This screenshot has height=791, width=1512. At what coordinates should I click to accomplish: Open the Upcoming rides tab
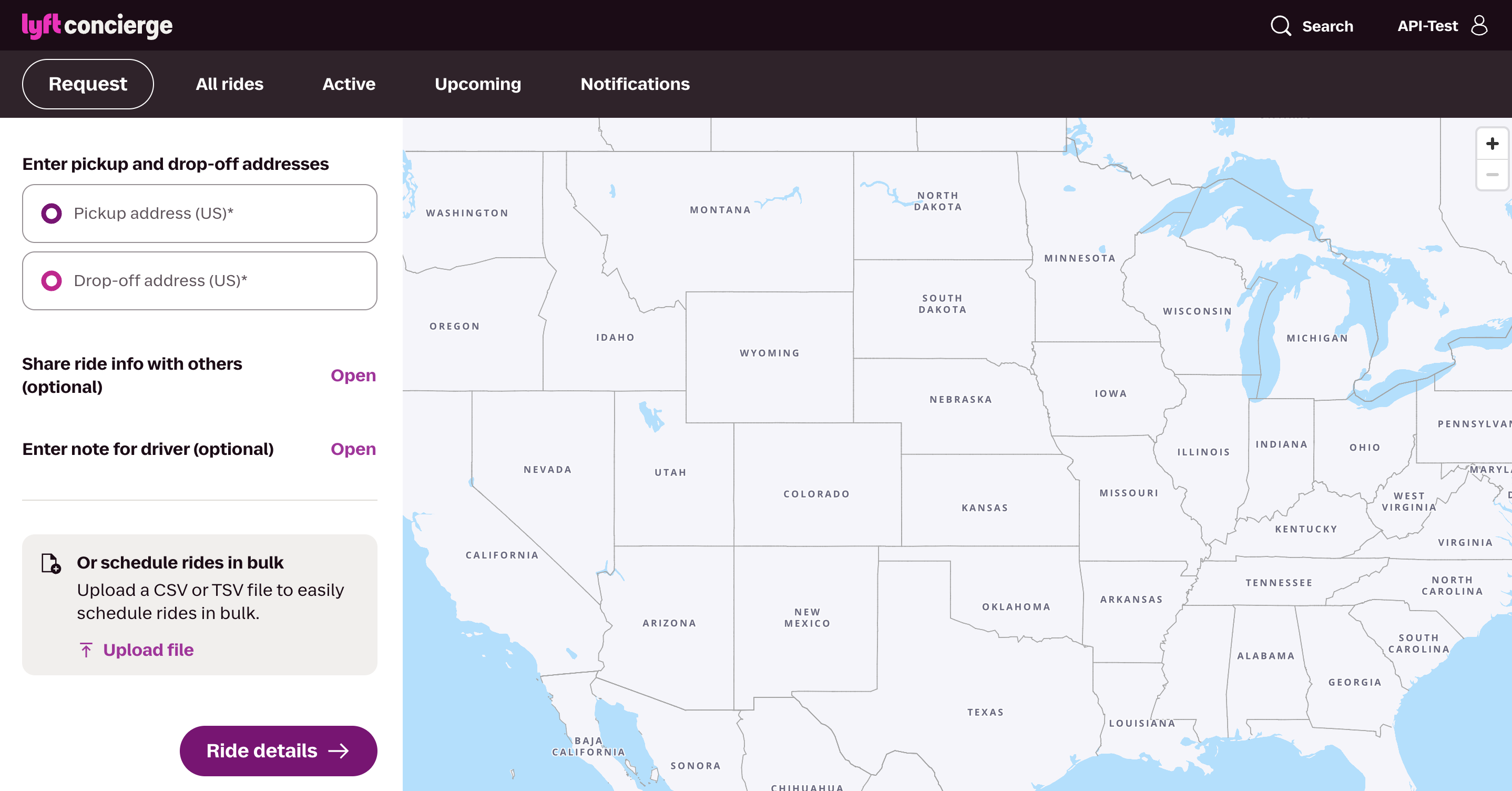478,84
